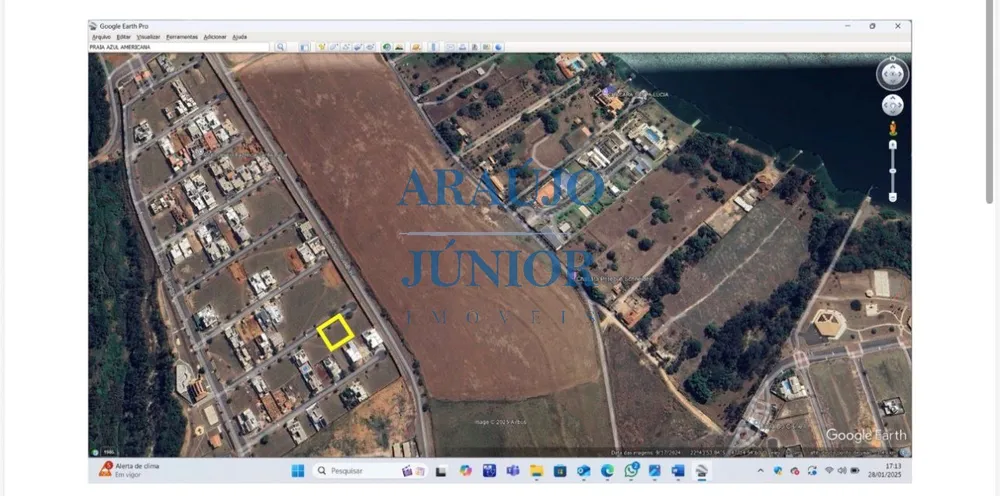
Task: Click the zoom in plus button
Action: click(892, 145)
